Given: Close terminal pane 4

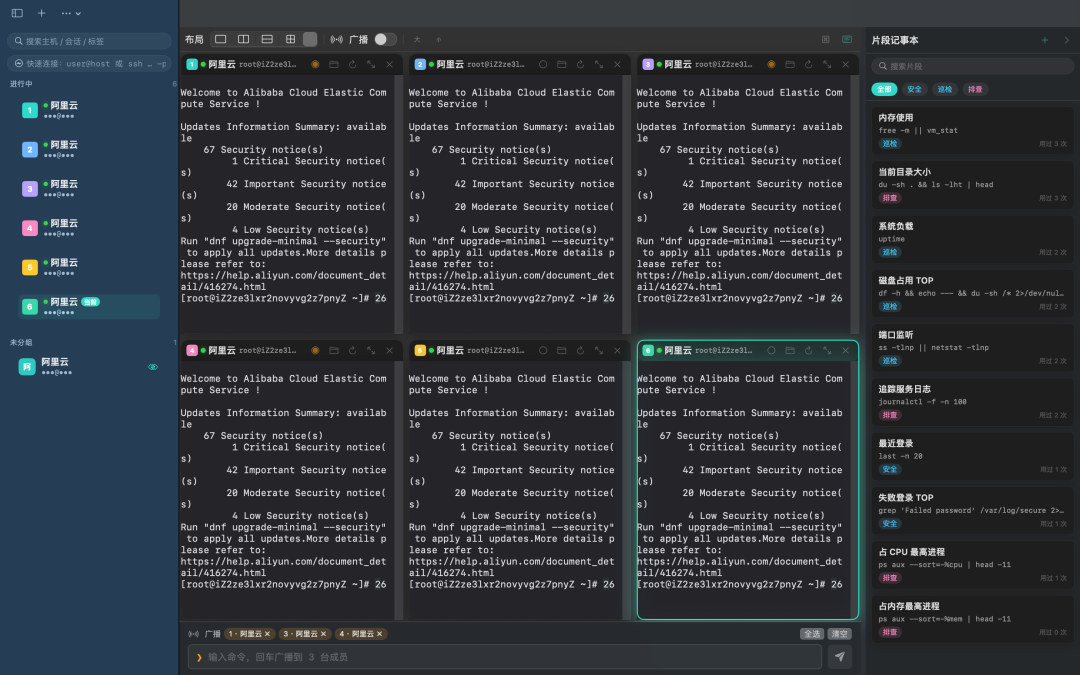Looking at the screenshot, I should 389,351.
